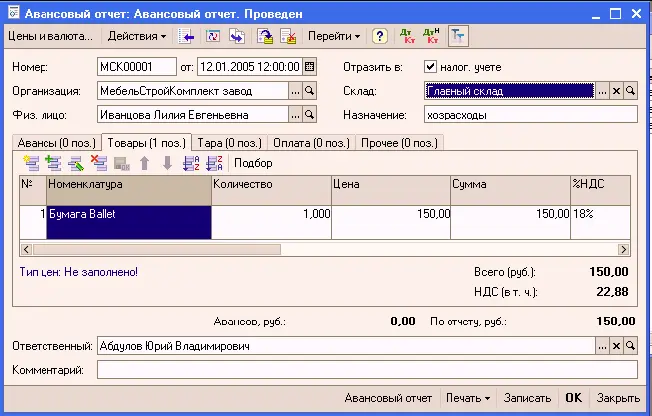Open Ответственный record with magnifier icon
The height and width of the screenshot is (416, 652).
(630, 346)
